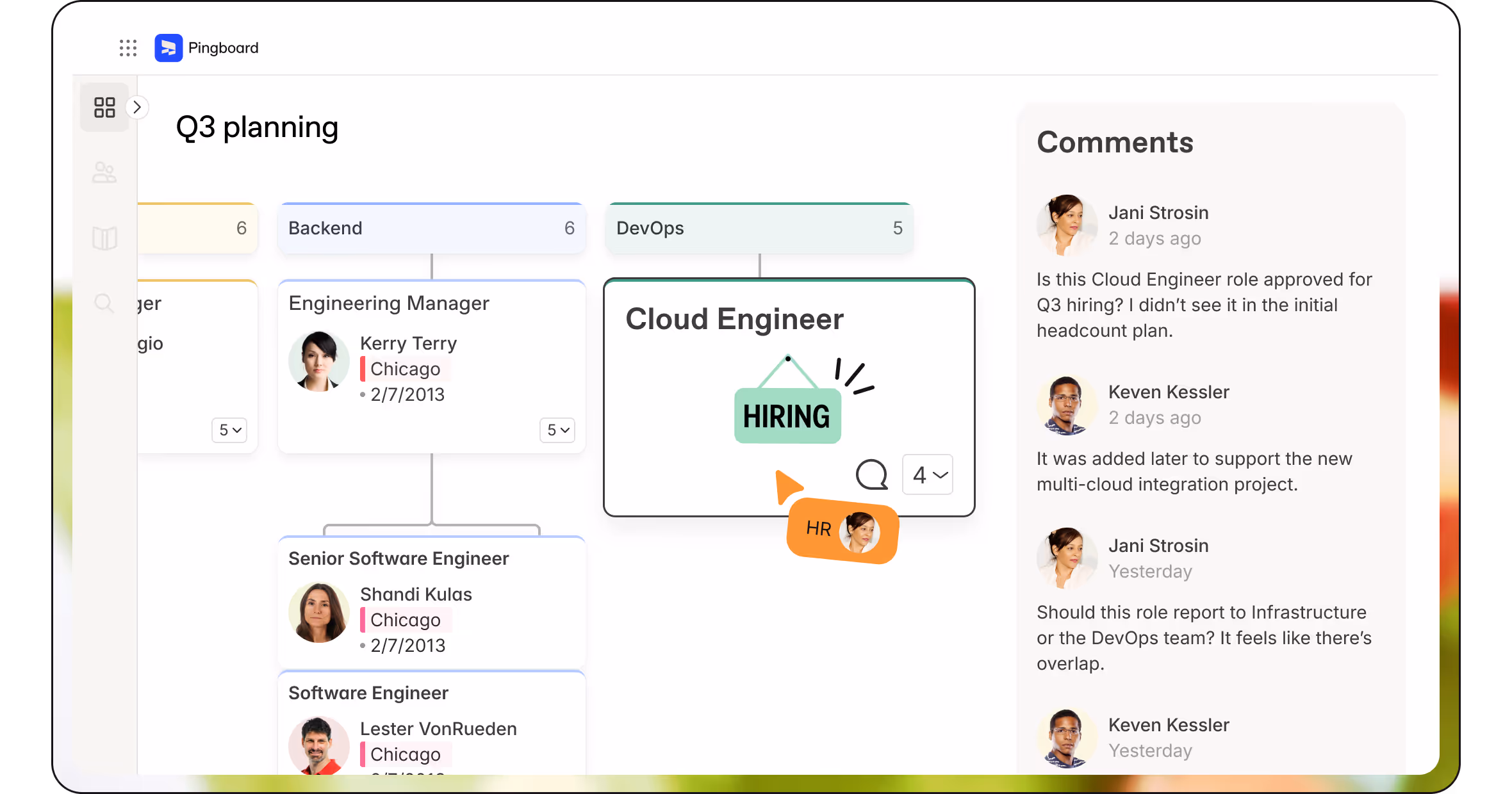The image size is (1512, 794).
Task: Expand the partially hidden left card's 5 dropdown
Action: pos(229,430)
